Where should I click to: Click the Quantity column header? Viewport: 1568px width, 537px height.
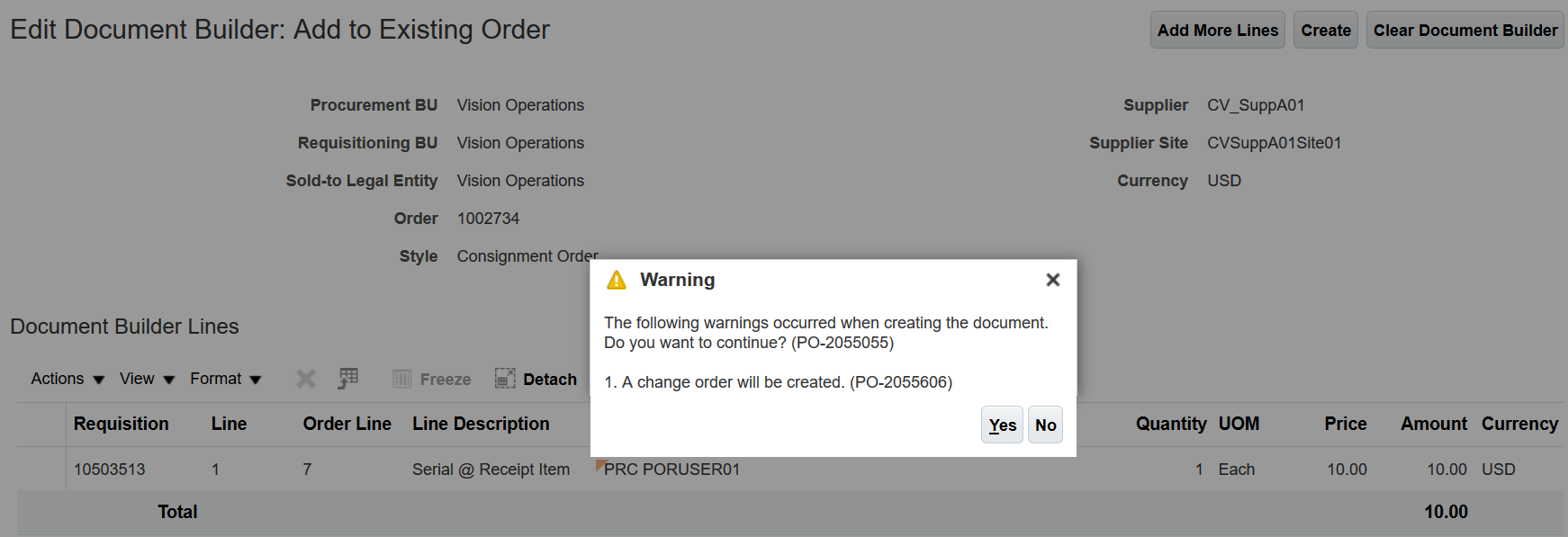(x=1170, y=424)
